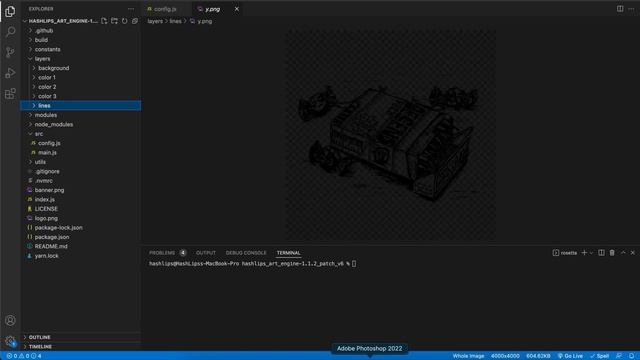Maximize the panel with up chevron
640x360 pixels.
click(623, 253)
